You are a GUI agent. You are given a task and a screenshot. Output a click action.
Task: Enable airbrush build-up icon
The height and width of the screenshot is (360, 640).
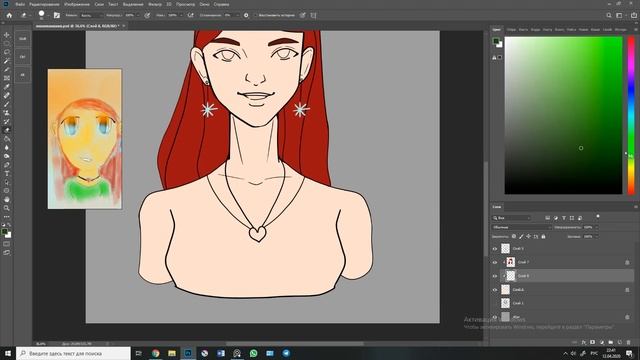coord(190,16)
